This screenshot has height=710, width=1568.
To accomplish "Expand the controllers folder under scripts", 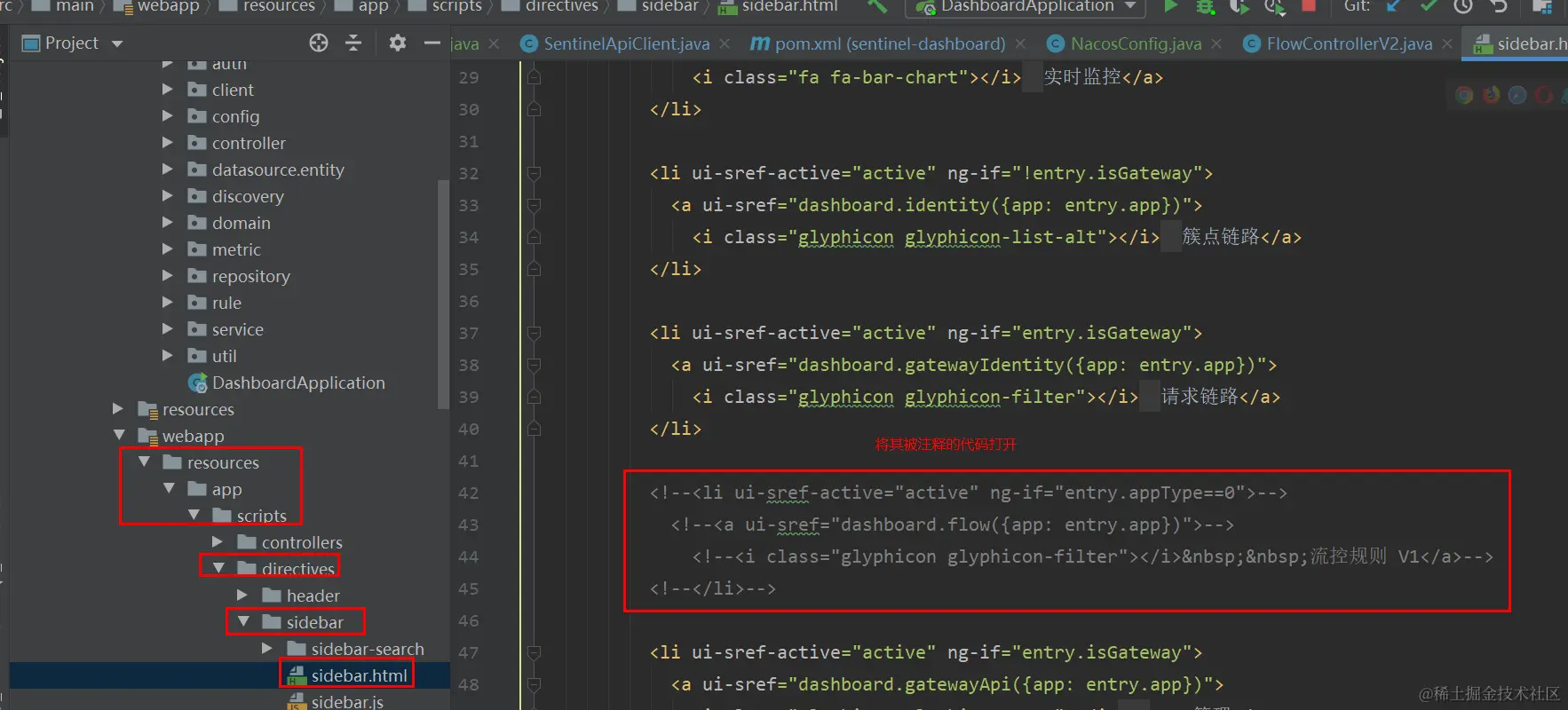I will tap(218, 542).
